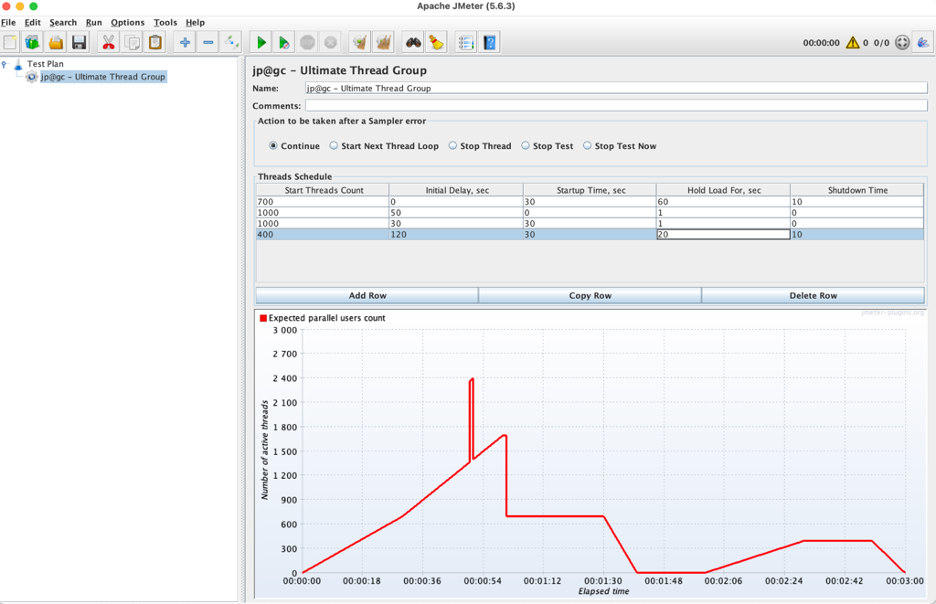The image size is (936, 604).
Task: Open the Help menu
Action: pyautogui.click(x=195, y=22)
